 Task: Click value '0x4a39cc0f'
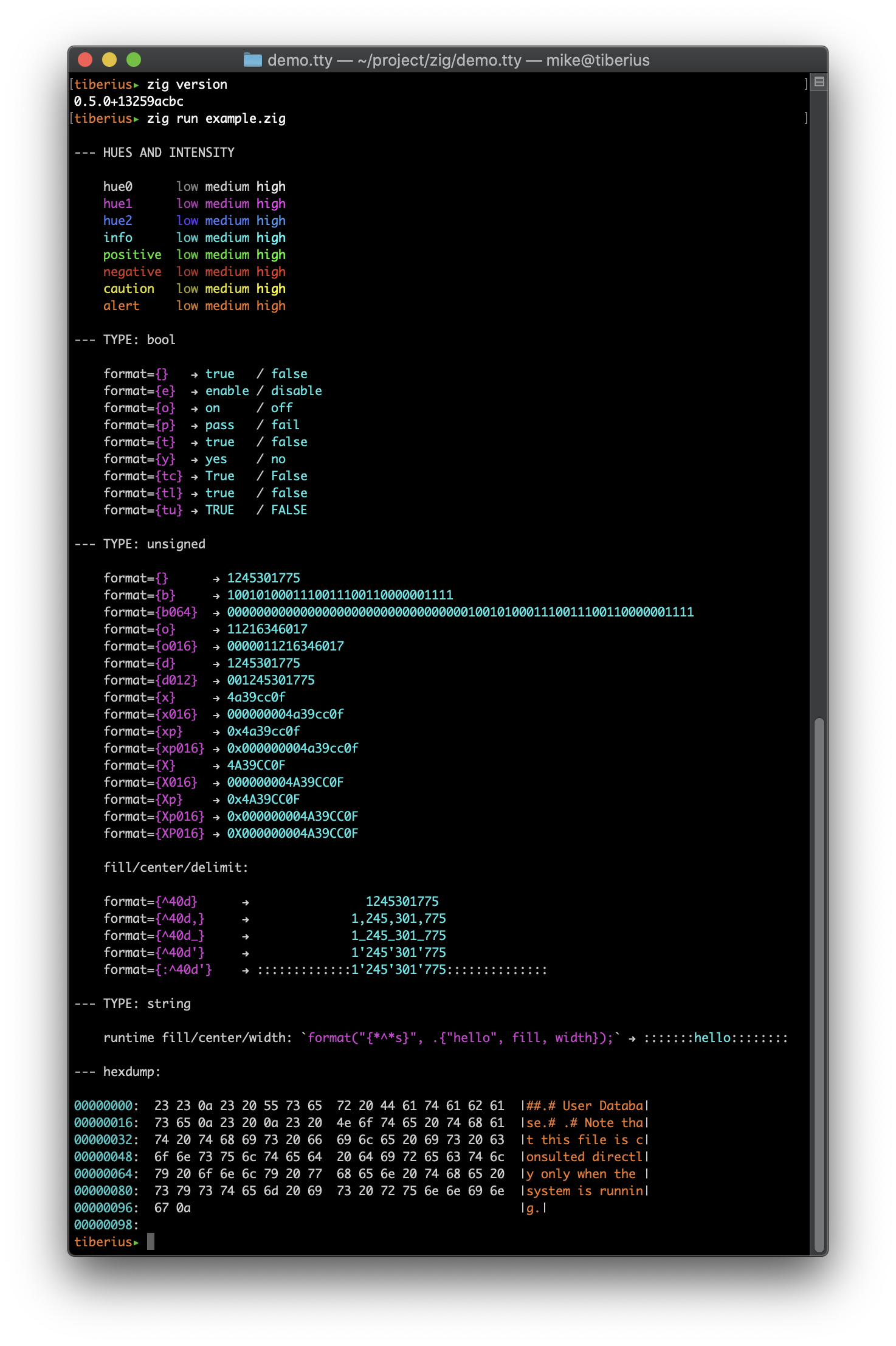pyautogui.click(x=264, y=731)
